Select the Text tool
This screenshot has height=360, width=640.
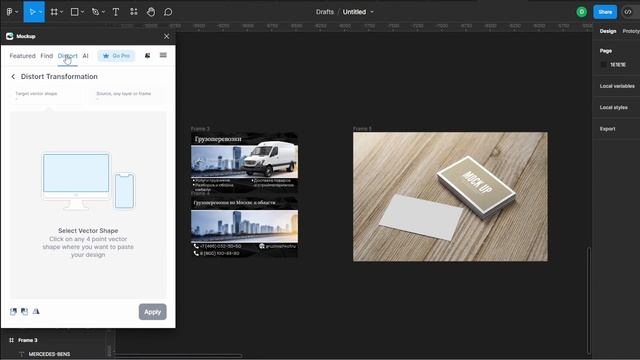[x=116, y=12]
